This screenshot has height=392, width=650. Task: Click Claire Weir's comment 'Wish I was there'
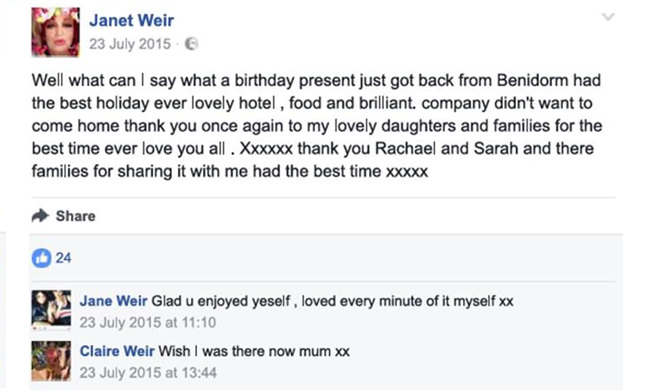tap(254, 351)
